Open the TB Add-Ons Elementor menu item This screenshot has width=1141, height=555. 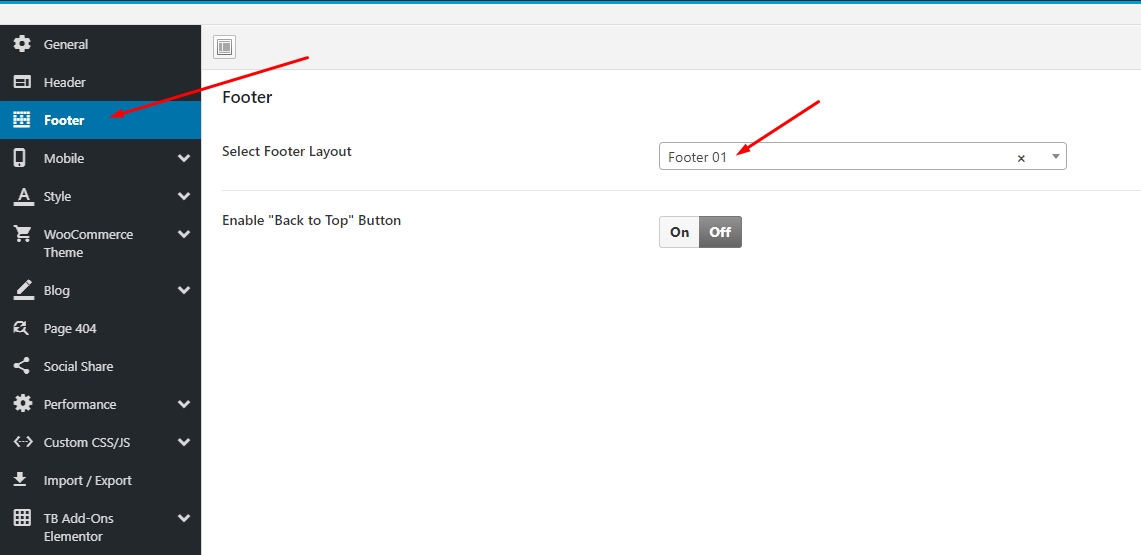click(x=78, y=527)
